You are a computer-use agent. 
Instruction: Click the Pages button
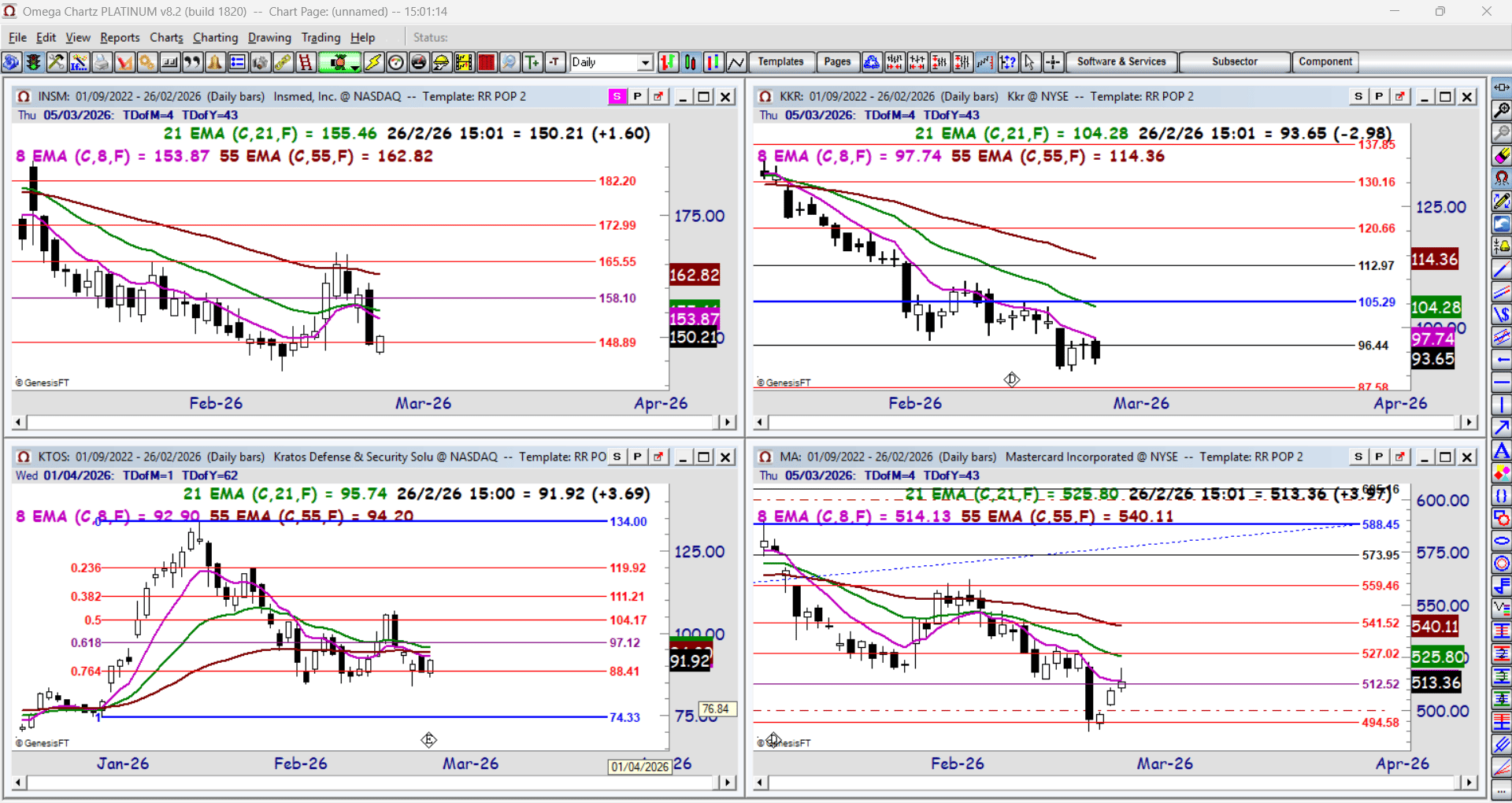tap(837, 62)
